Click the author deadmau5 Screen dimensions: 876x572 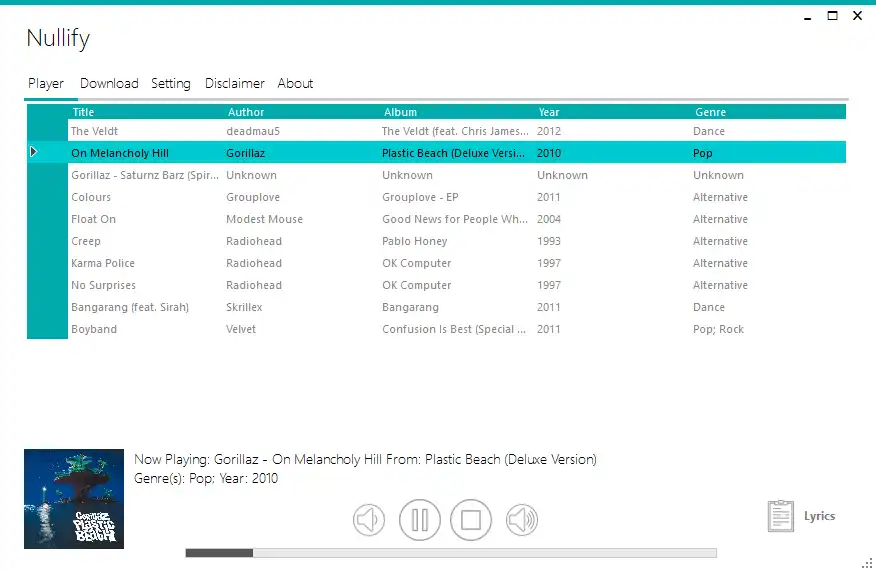pos(253,131)
